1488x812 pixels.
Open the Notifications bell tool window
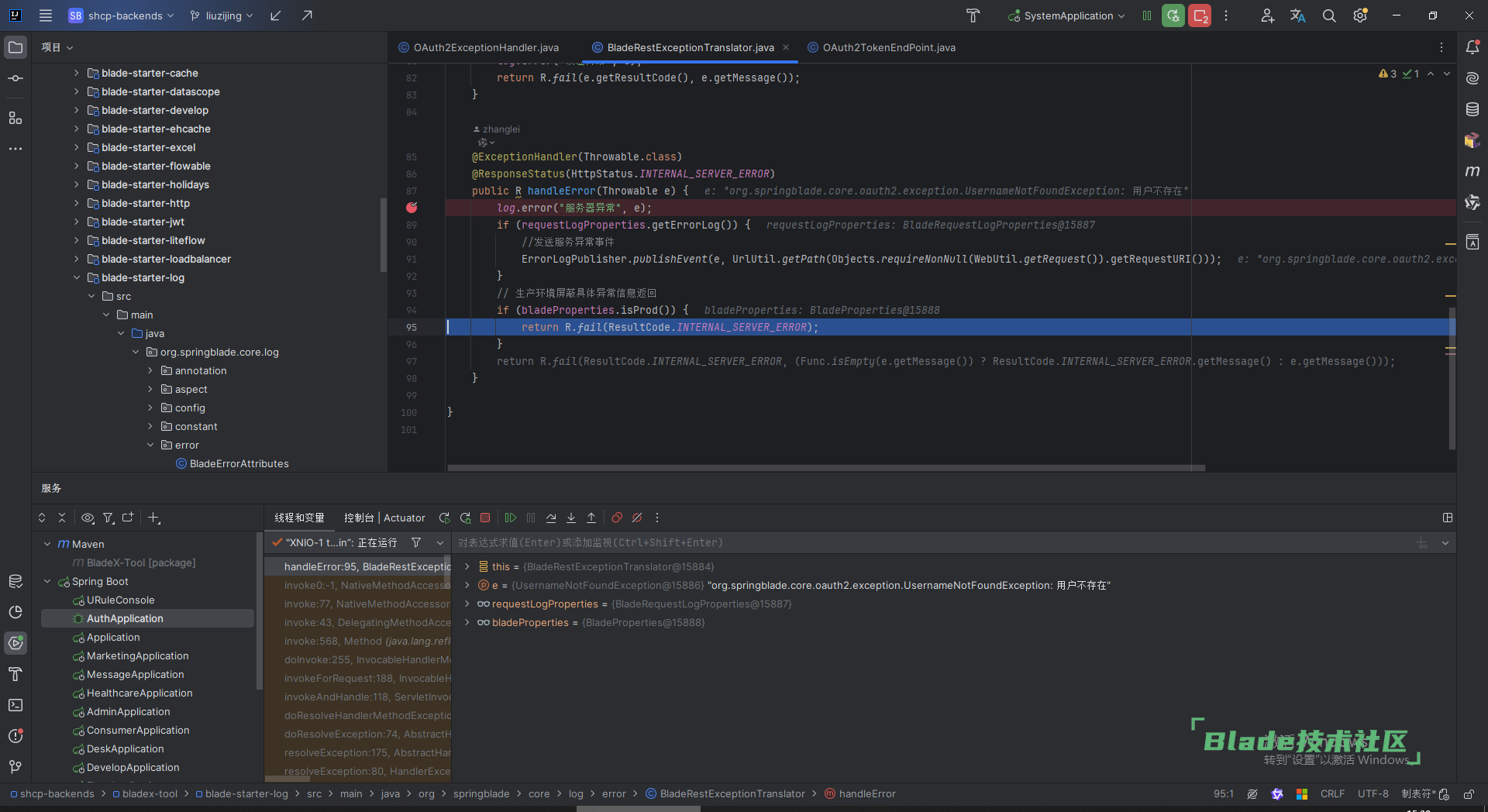click(1472, 47)
